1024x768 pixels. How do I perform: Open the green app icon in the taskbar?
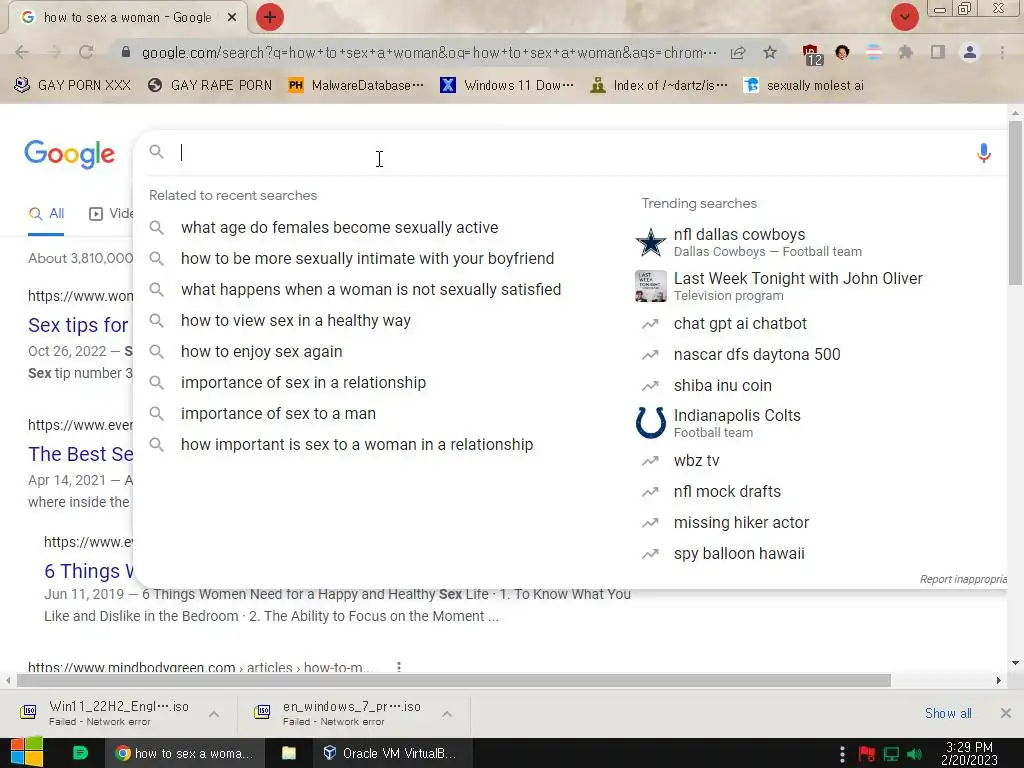80,753
